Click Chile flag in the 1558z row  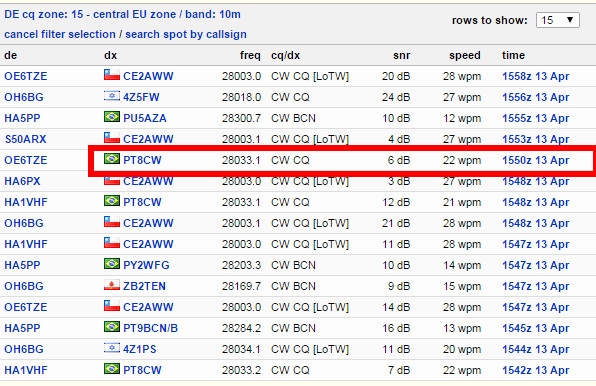[x=112, y=75]
